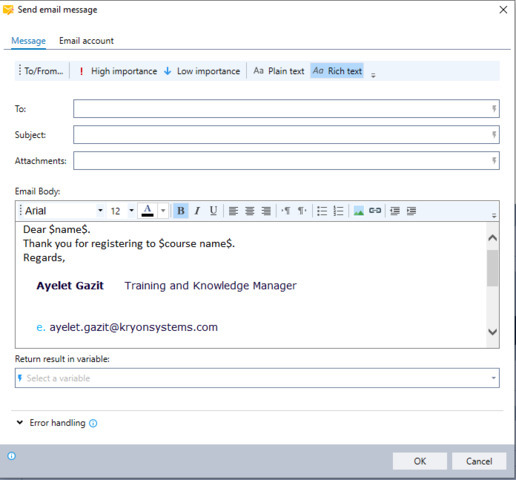The height and width of the screenshot is (480, 516).
Task: Switch to the Email account tab
Action: point(86,41)
